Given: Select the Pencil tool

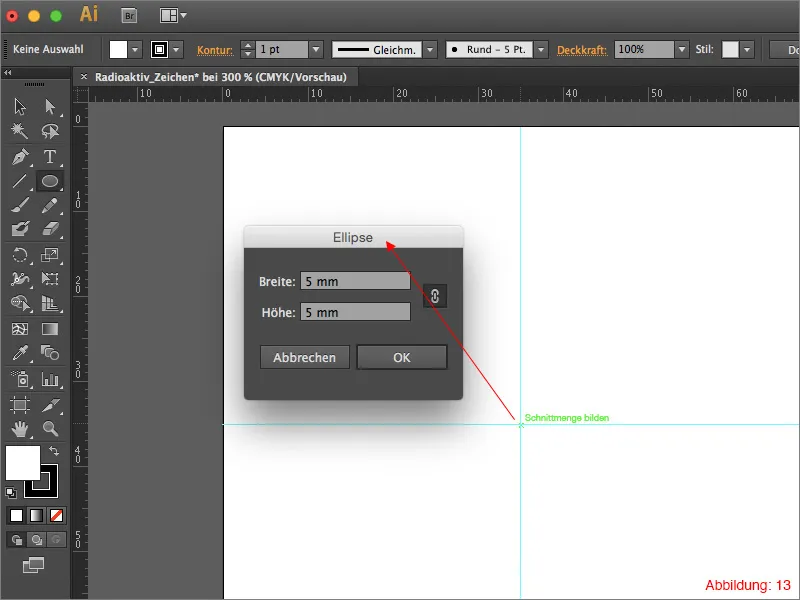Looking at the screenshot, I should click(50, 205).
